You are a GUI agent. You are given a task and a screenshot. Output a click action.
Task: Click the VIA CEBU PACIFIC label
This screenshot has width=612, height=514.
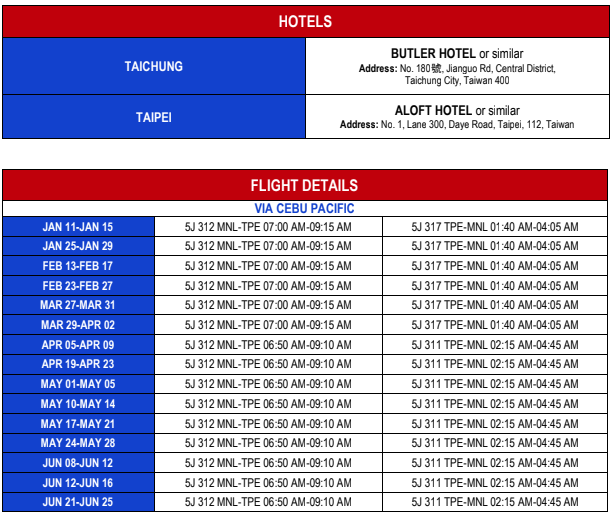point(305,209)
